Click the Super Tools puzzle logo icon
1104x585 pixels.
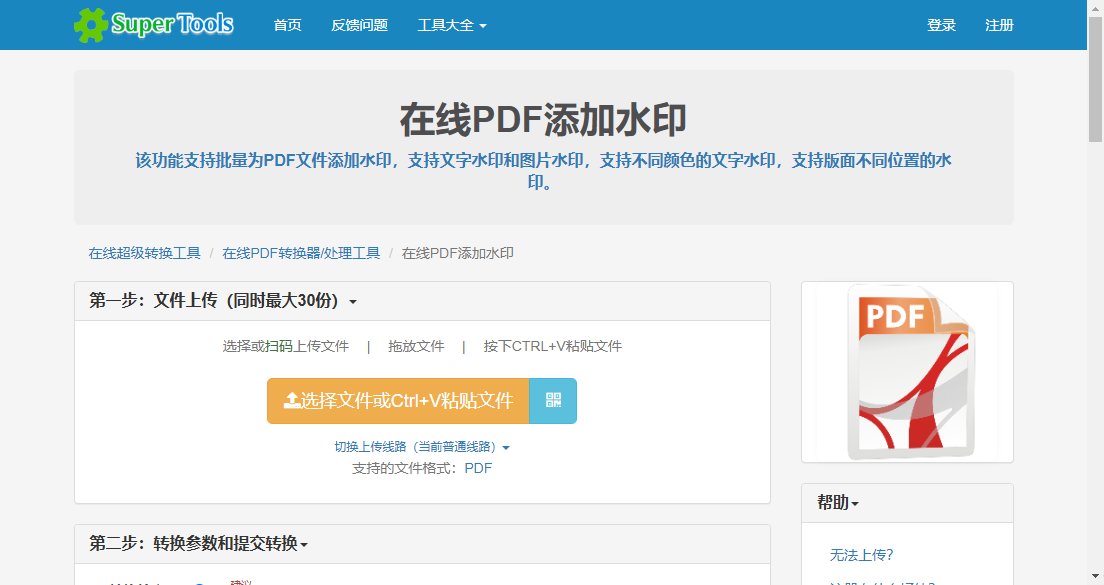click(90, 23)
